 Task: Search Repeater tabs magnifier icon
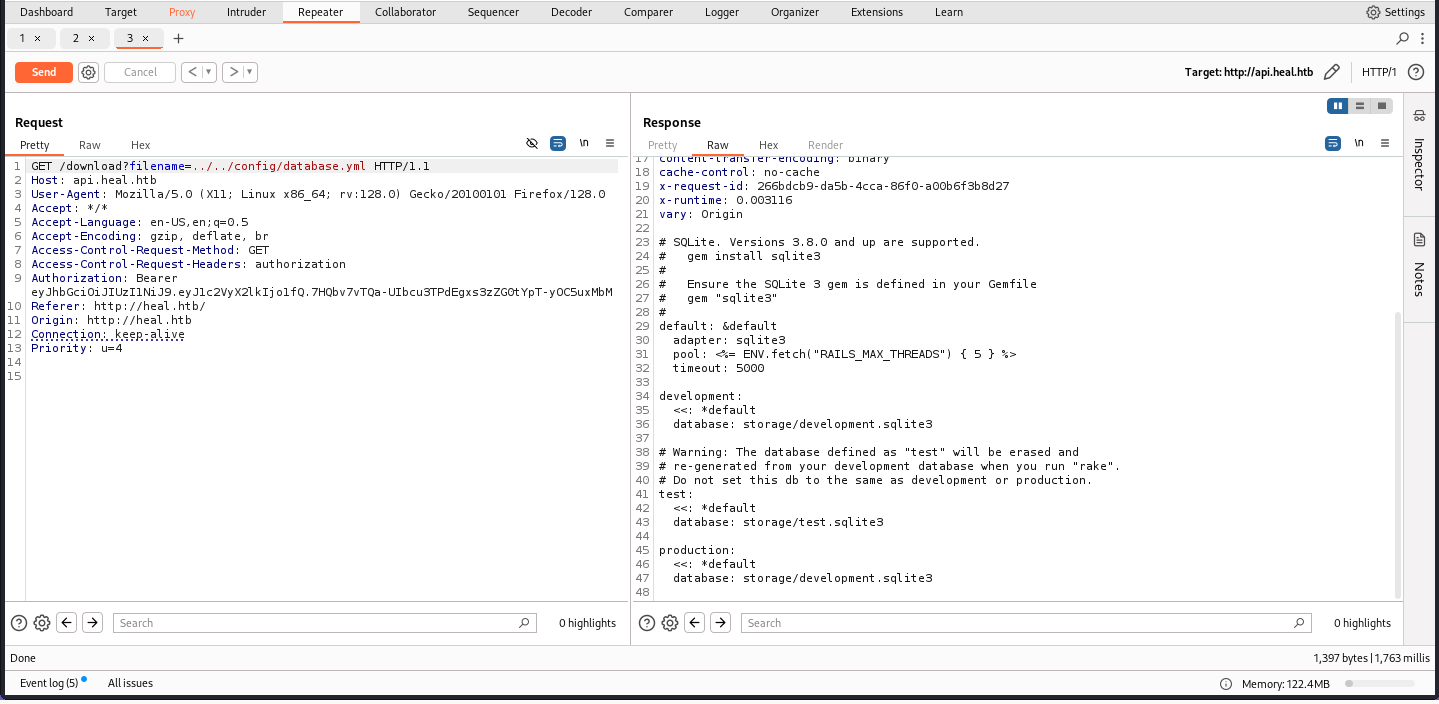tap(1403, 38)
